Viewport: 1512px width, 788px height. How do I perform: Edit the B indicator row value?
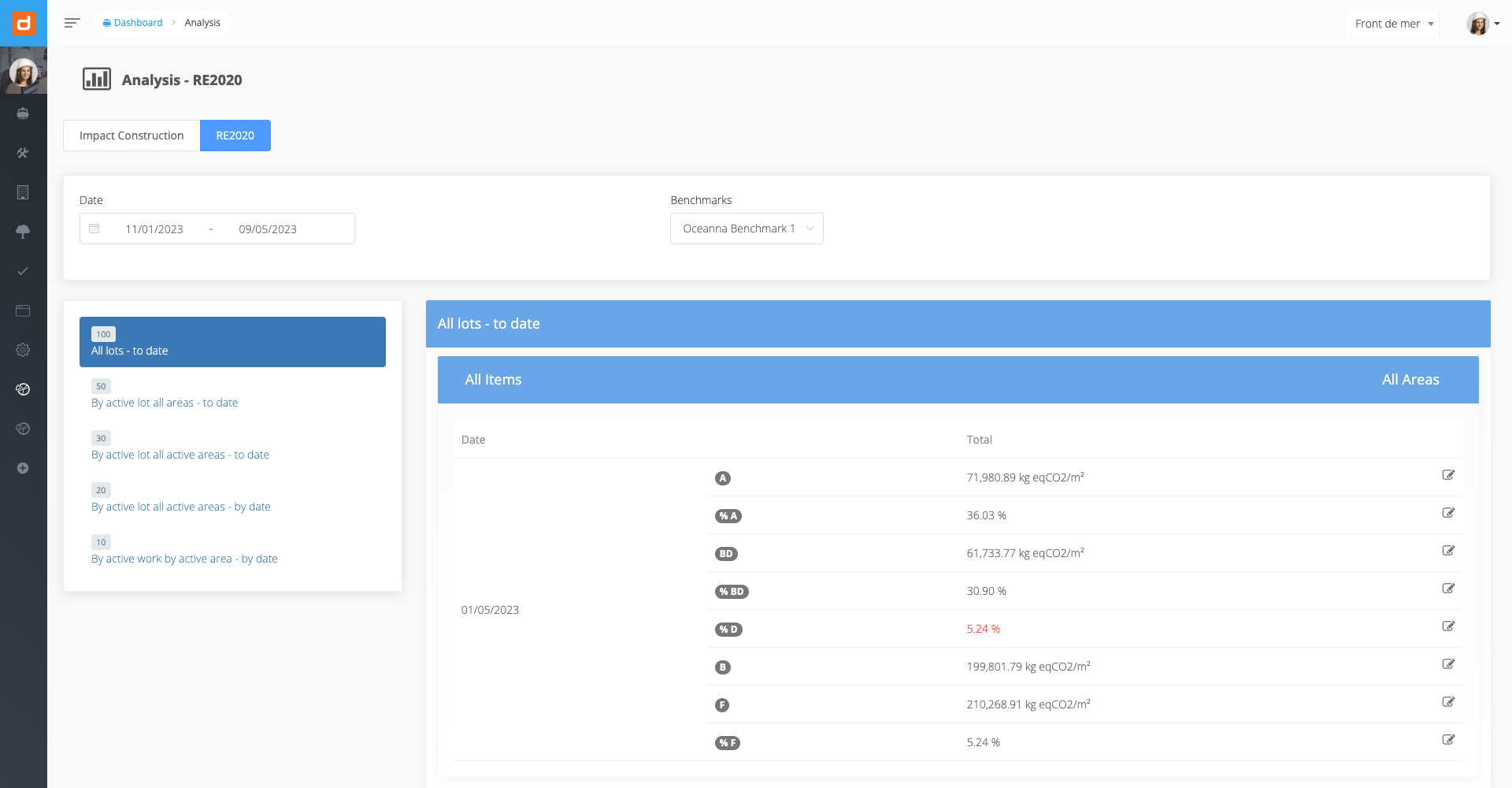pos(1448,664)
